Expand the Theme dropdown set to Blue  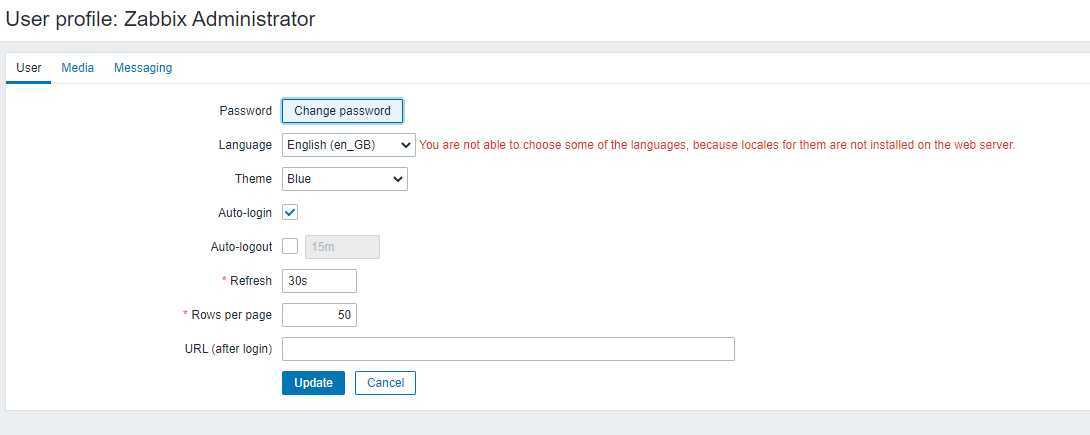344,179
